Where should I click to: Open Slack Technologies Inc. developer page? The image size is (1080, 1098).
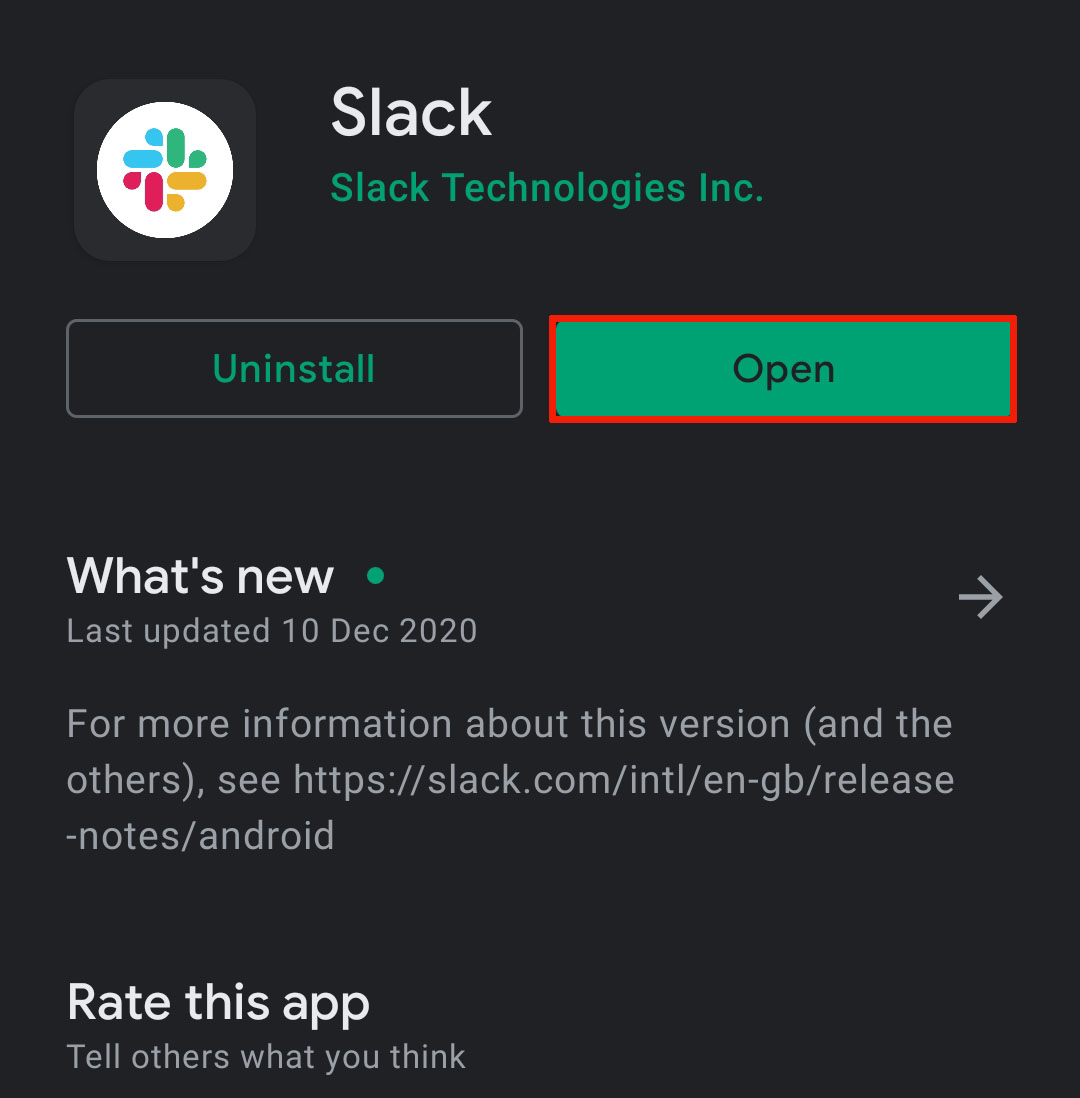pos(547,187)
